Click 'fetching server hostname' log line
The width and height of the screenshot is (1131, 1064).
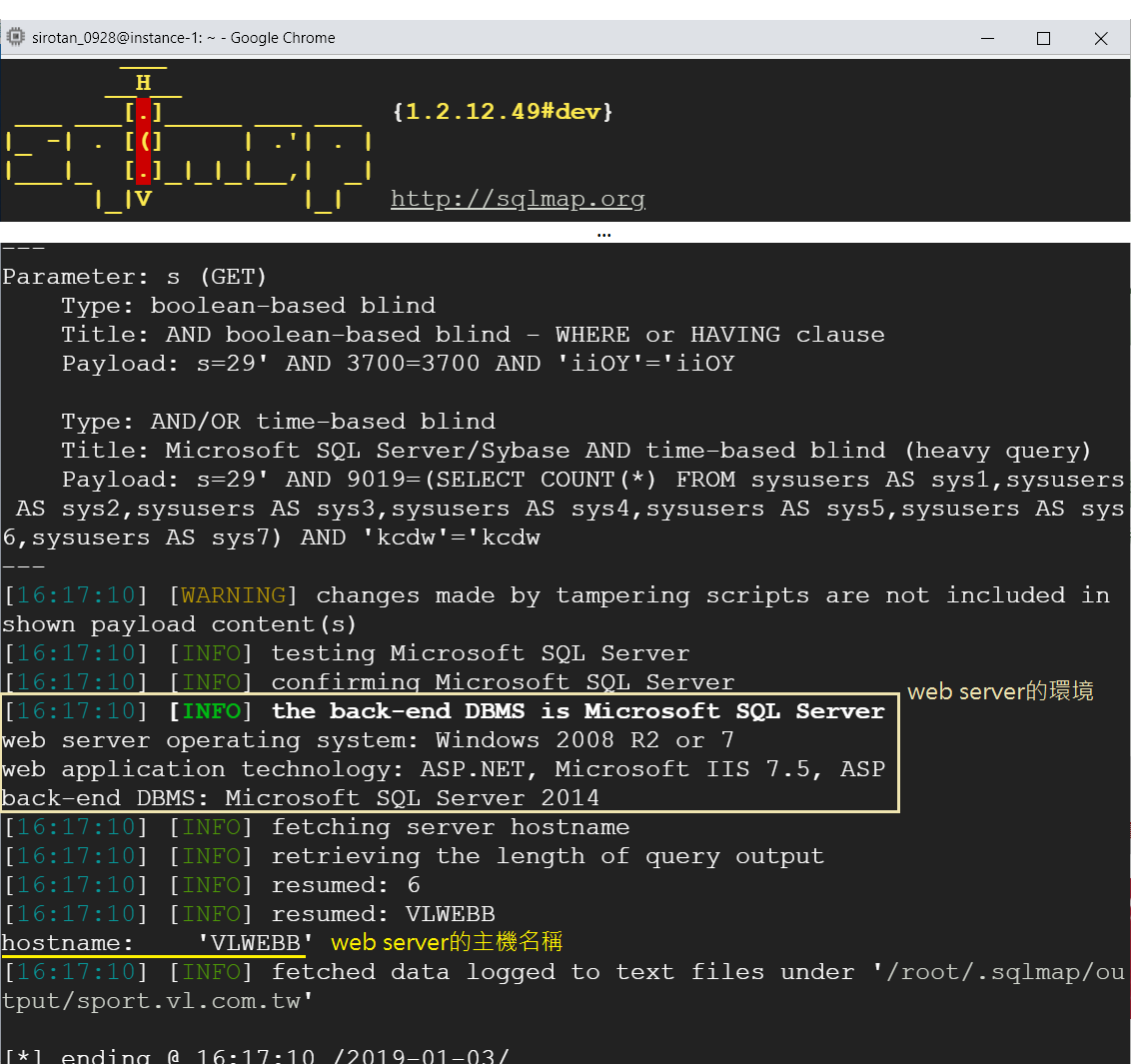click(x=317, y=827)
